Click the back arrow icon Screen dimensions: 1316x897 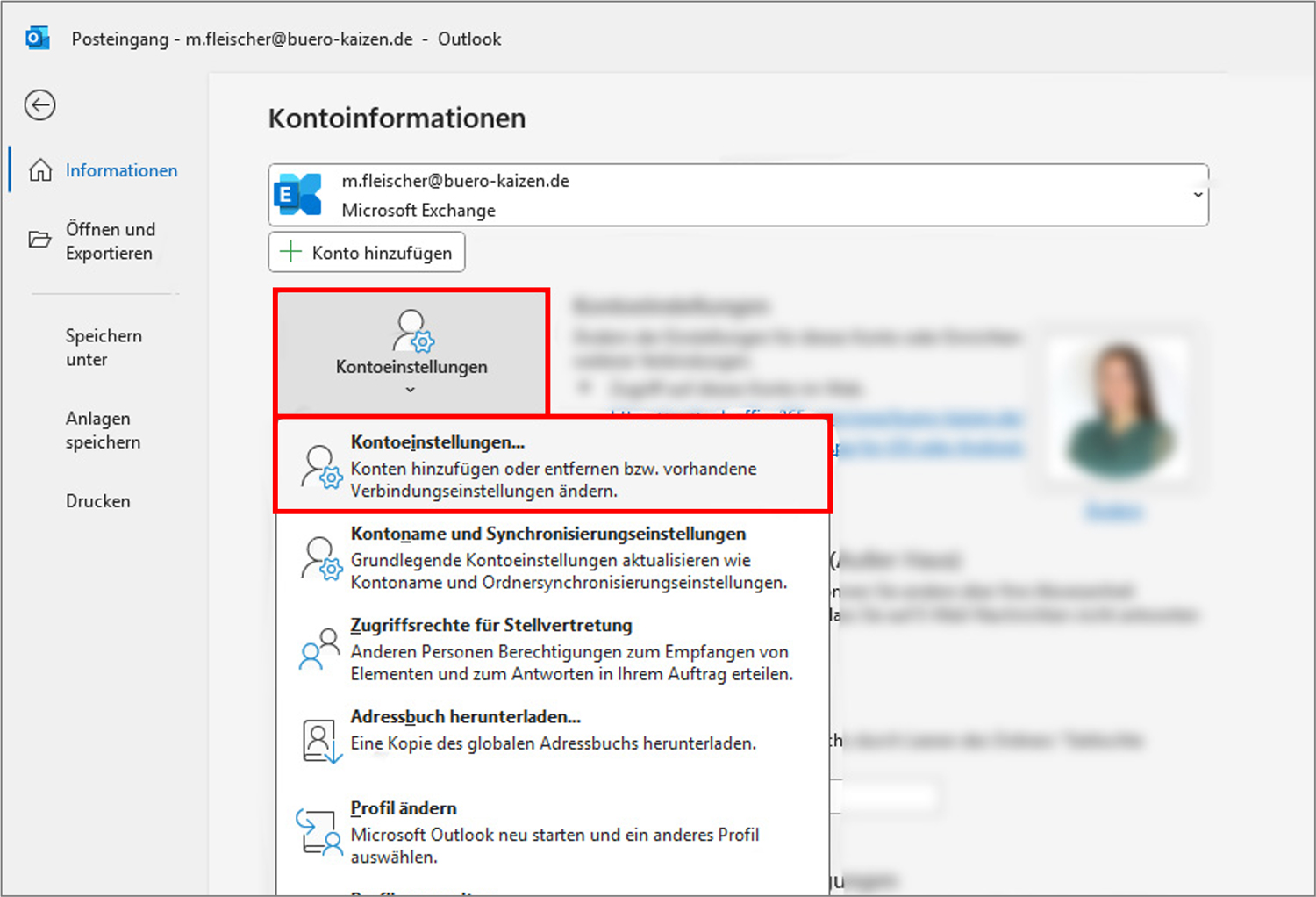coord(39,105)
